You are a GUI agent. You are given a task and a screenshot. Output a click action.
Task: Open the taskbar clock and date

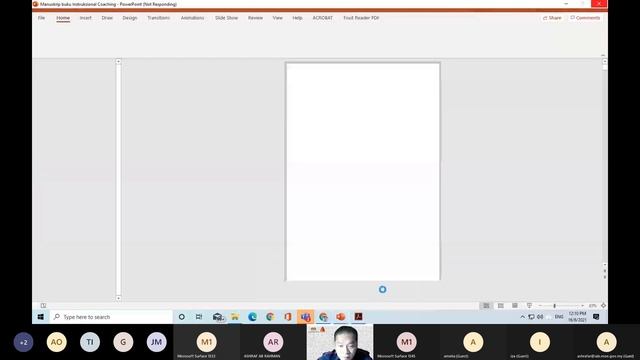point(577,317)
